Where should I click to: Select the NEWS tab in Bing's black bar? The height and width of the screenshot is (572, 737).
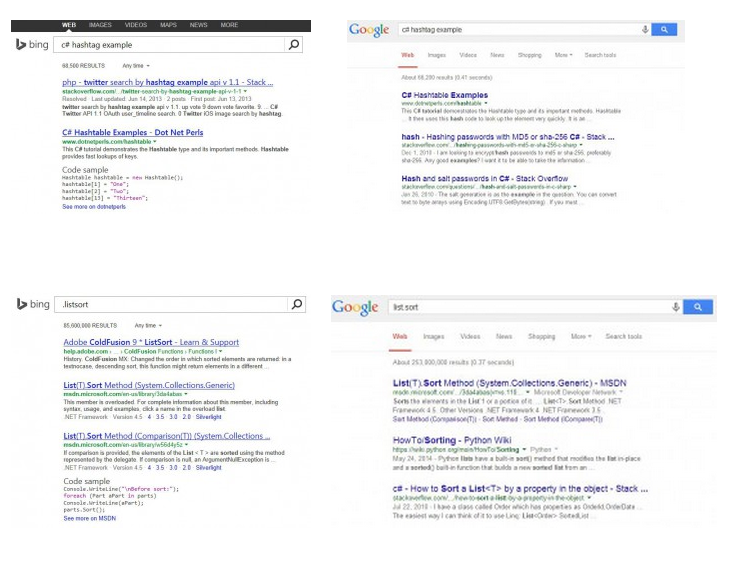[198, 25]
